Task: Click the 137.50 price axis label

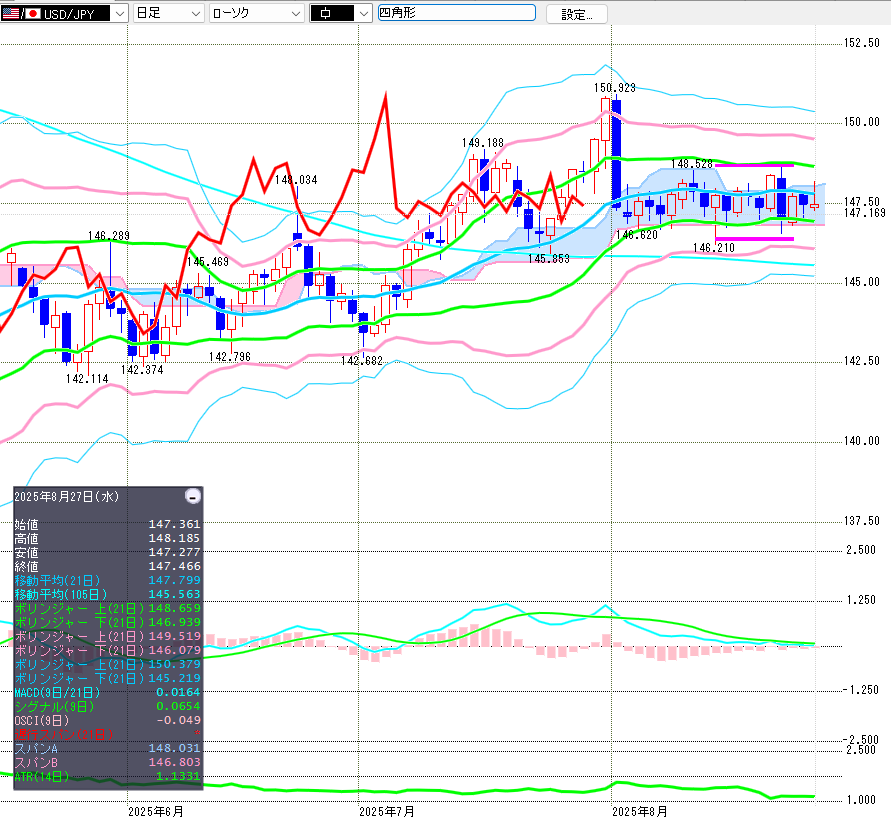Action: [861, 521]
